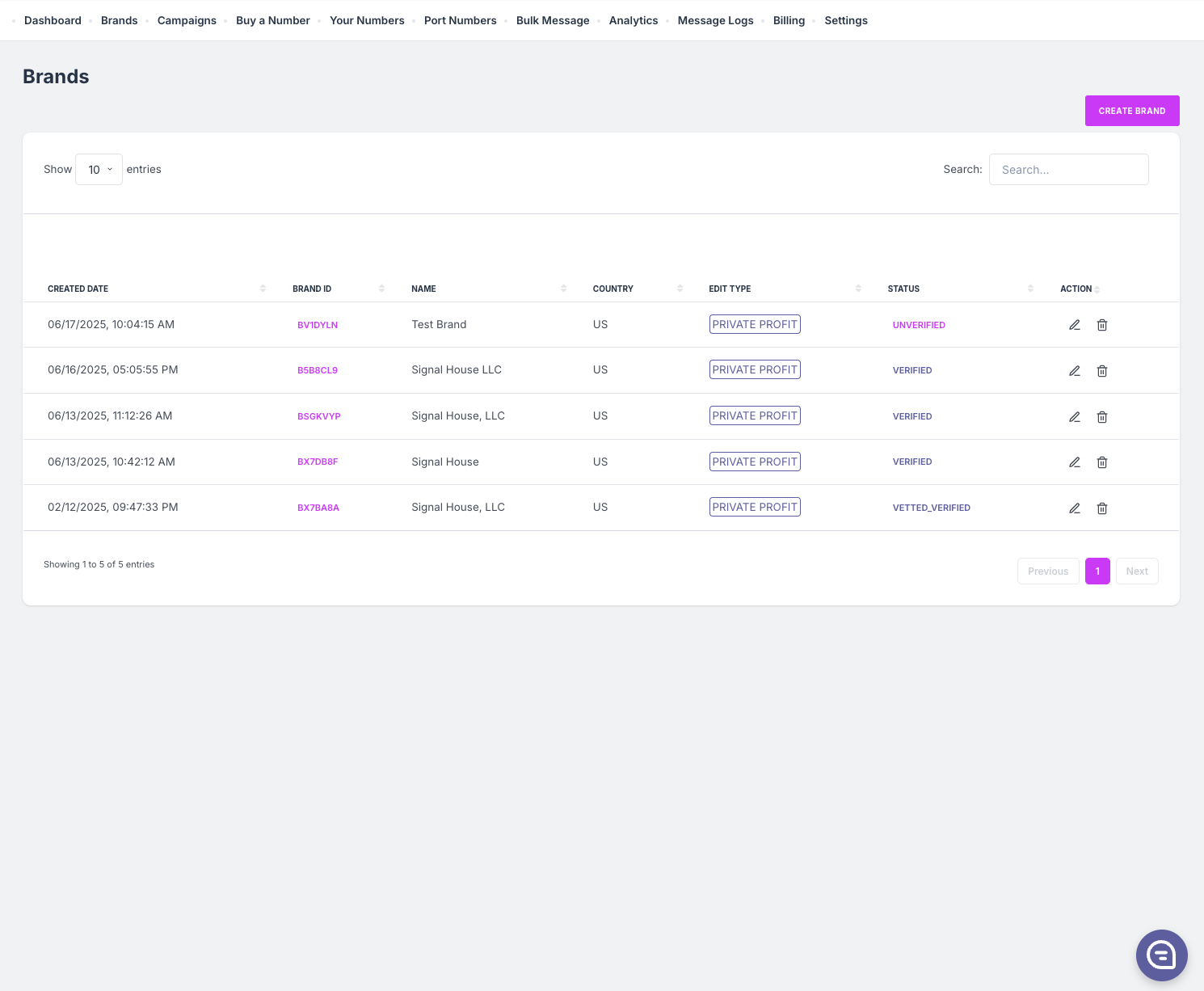Viewport: 1204px width, 991px height.
Task: Edit brand BX7DB8F with pencil icon
Action: pos(1075,462)
